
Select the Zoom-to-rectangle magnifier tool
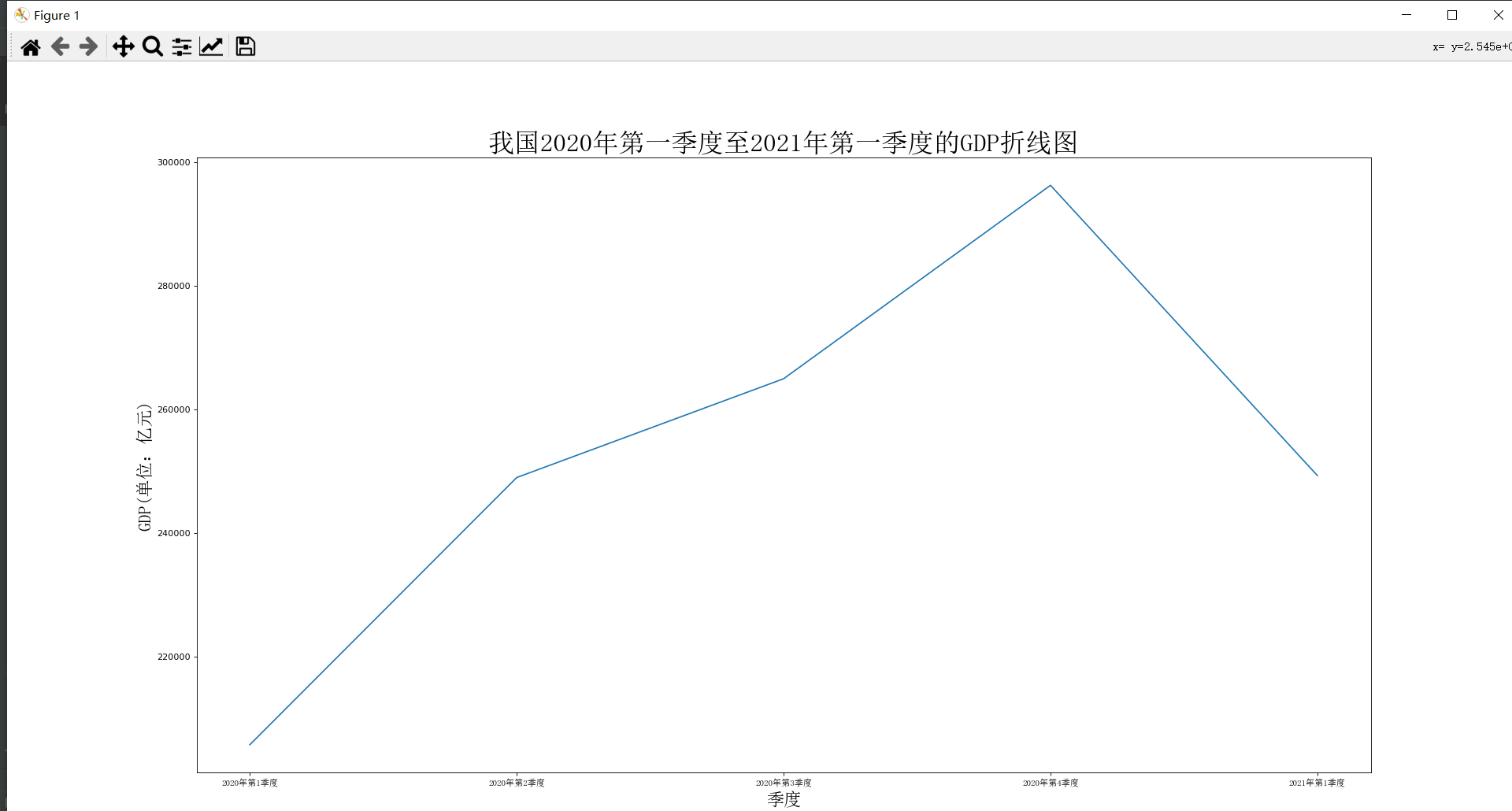[152, 46]
